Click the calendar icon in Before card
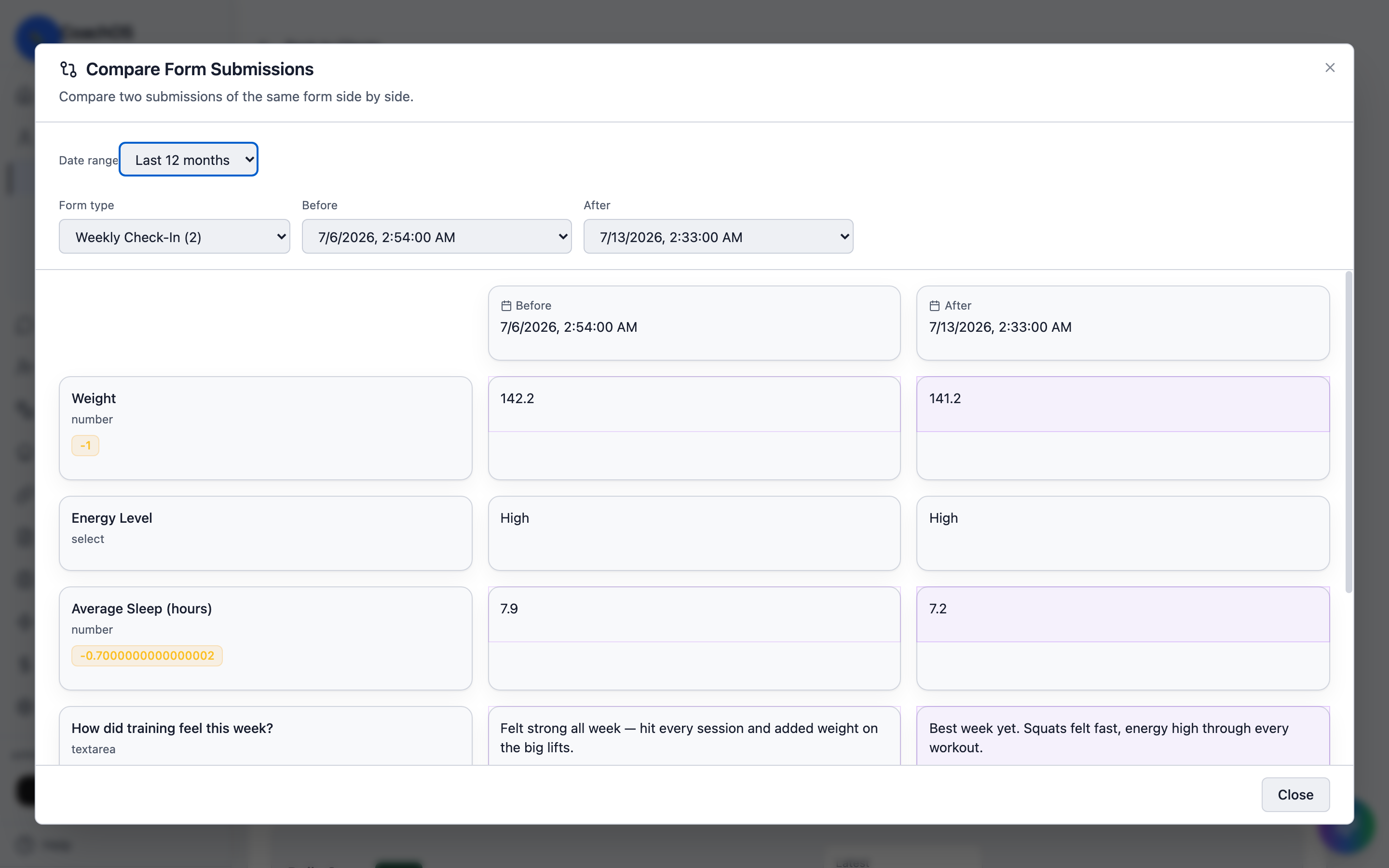Viewport: 1389px width, 868px height. [x=505, y=306]
